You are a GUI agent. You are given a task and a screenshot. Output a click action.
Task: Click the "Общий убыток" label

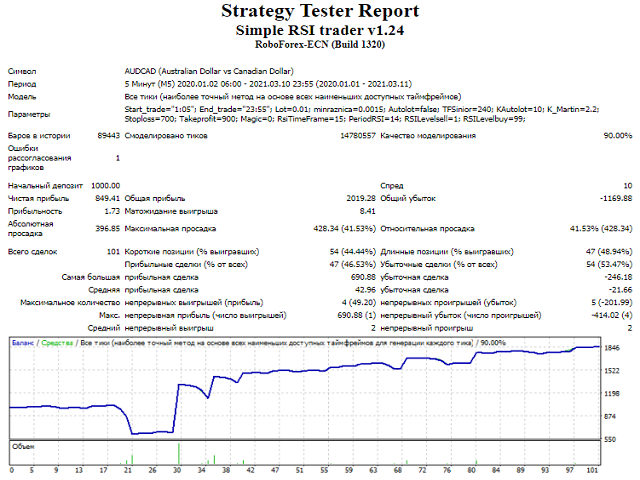pos(408,199)
